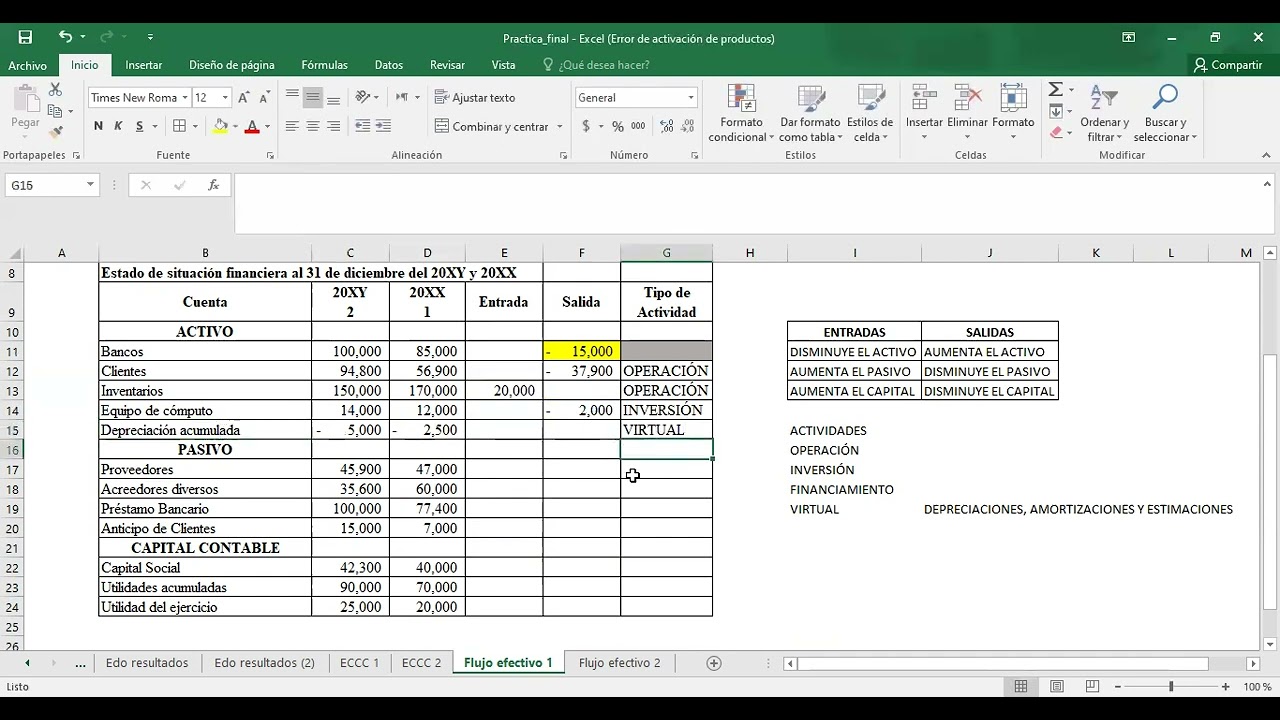Switch to the Insertar ribbon tab
The width and height of the screenshot is (1280, 720).
coord(143,65)
